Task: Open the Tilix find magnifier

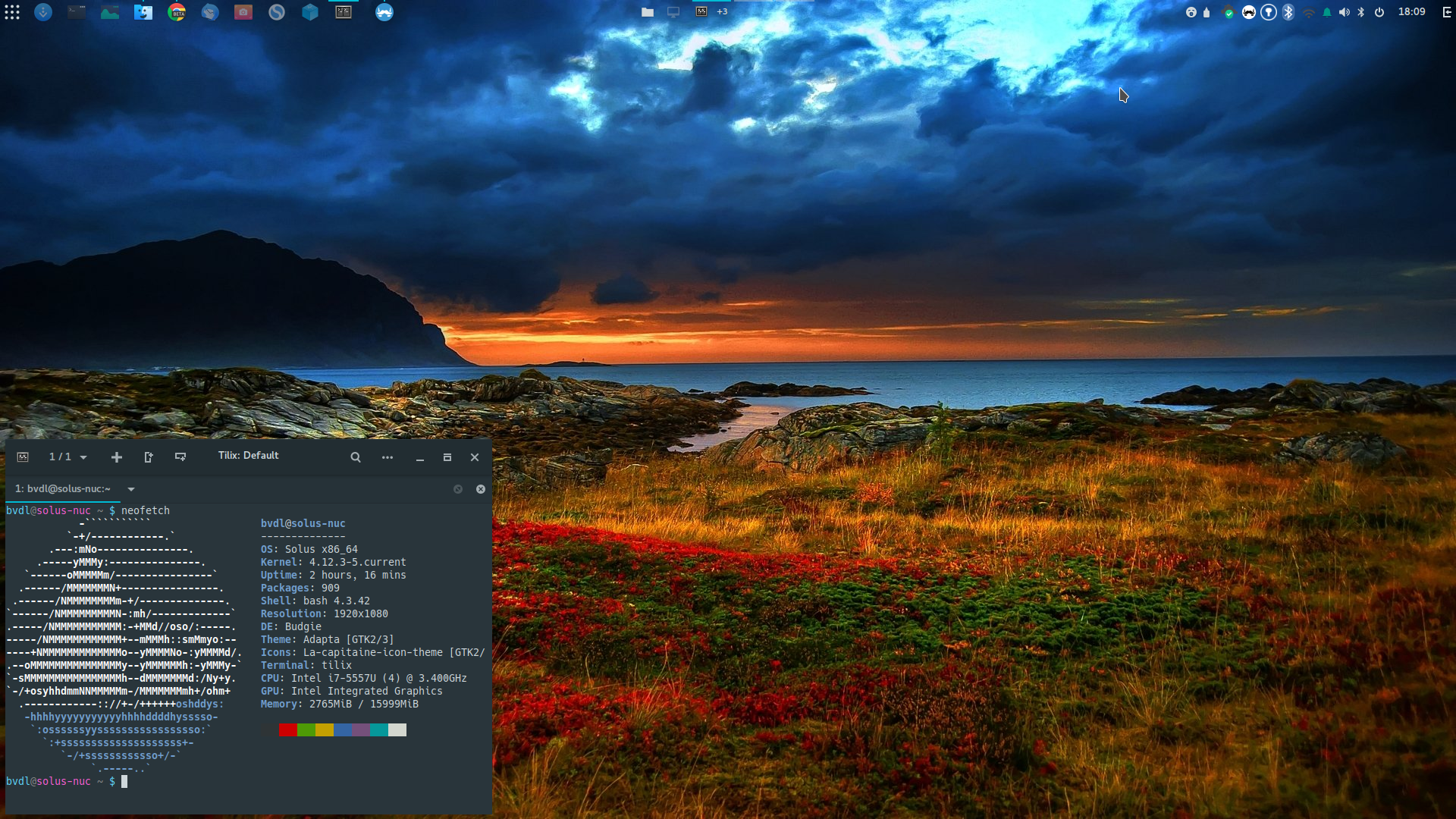Action: pyautogui.click(x=356, y=457)
